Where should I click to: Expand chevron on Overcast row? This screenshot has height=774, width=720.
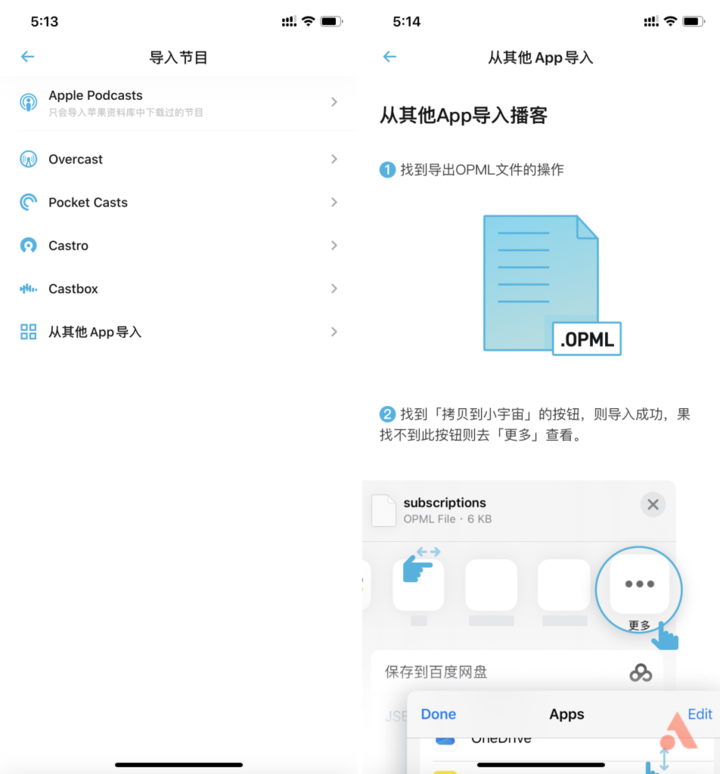[x=334, y=159]
